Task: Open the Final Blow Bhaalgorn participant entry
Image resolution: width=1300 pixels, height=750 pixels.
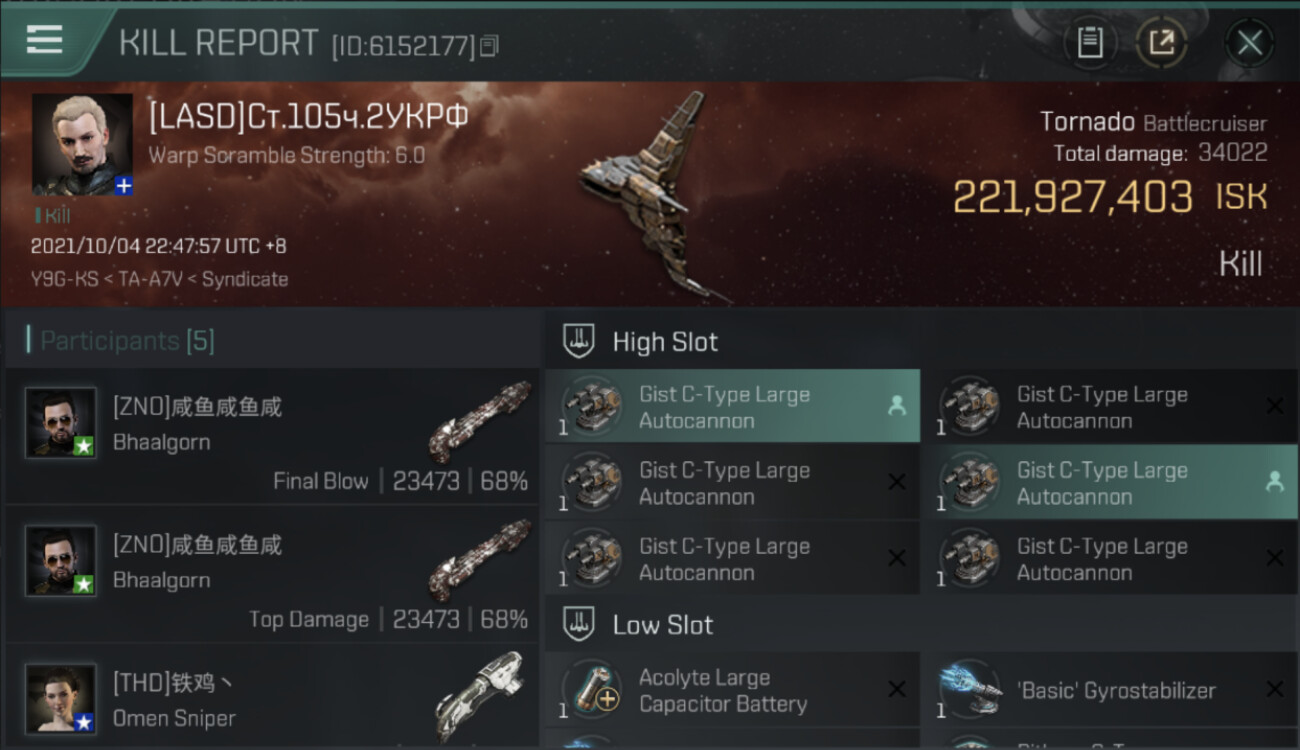Action: coord(272,436)
